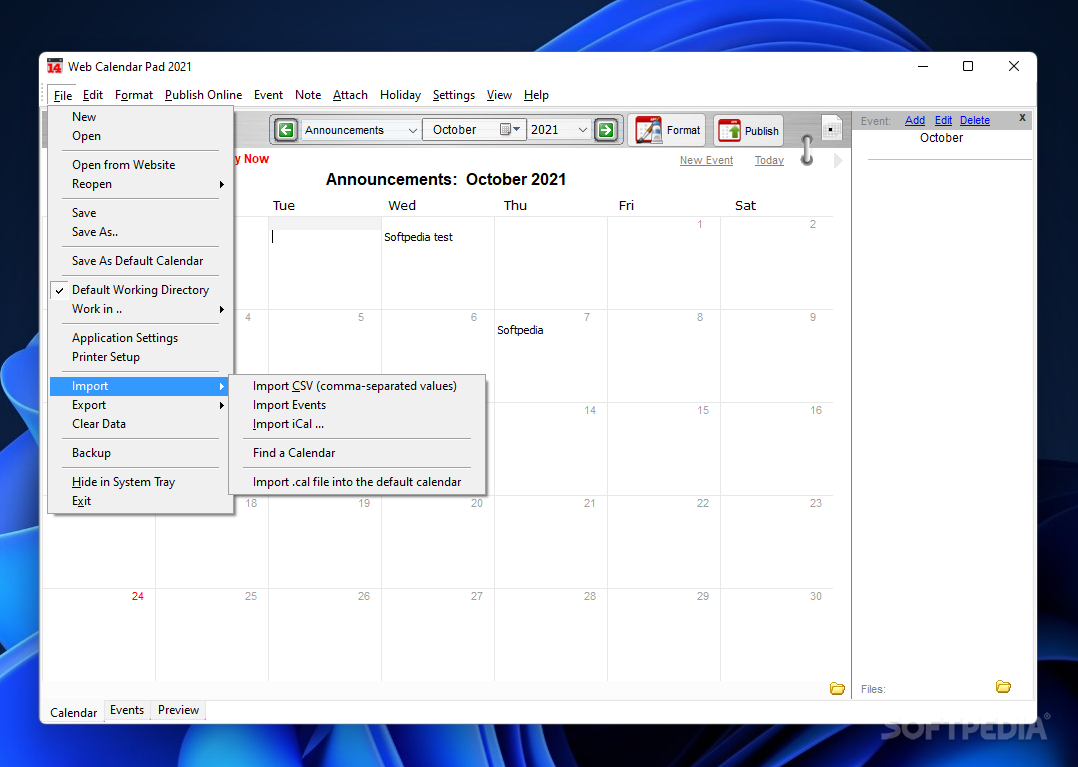
Task: Choose New from the File menu
Action: [x=141, y=117]
